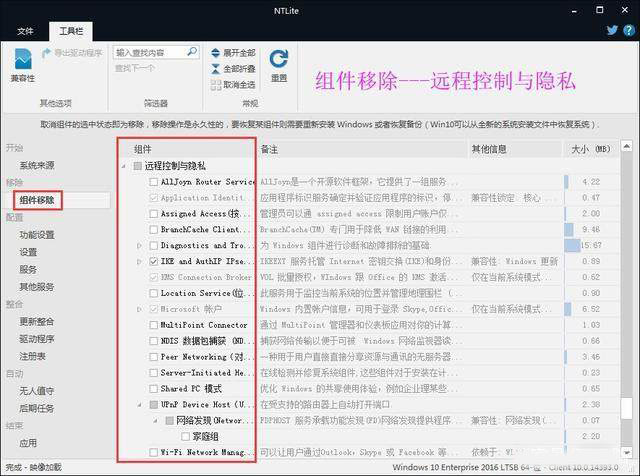Viewport: 640px width, 476px height.
Task: Check AllJoyn Router Service checkbox
Action: 153,182
